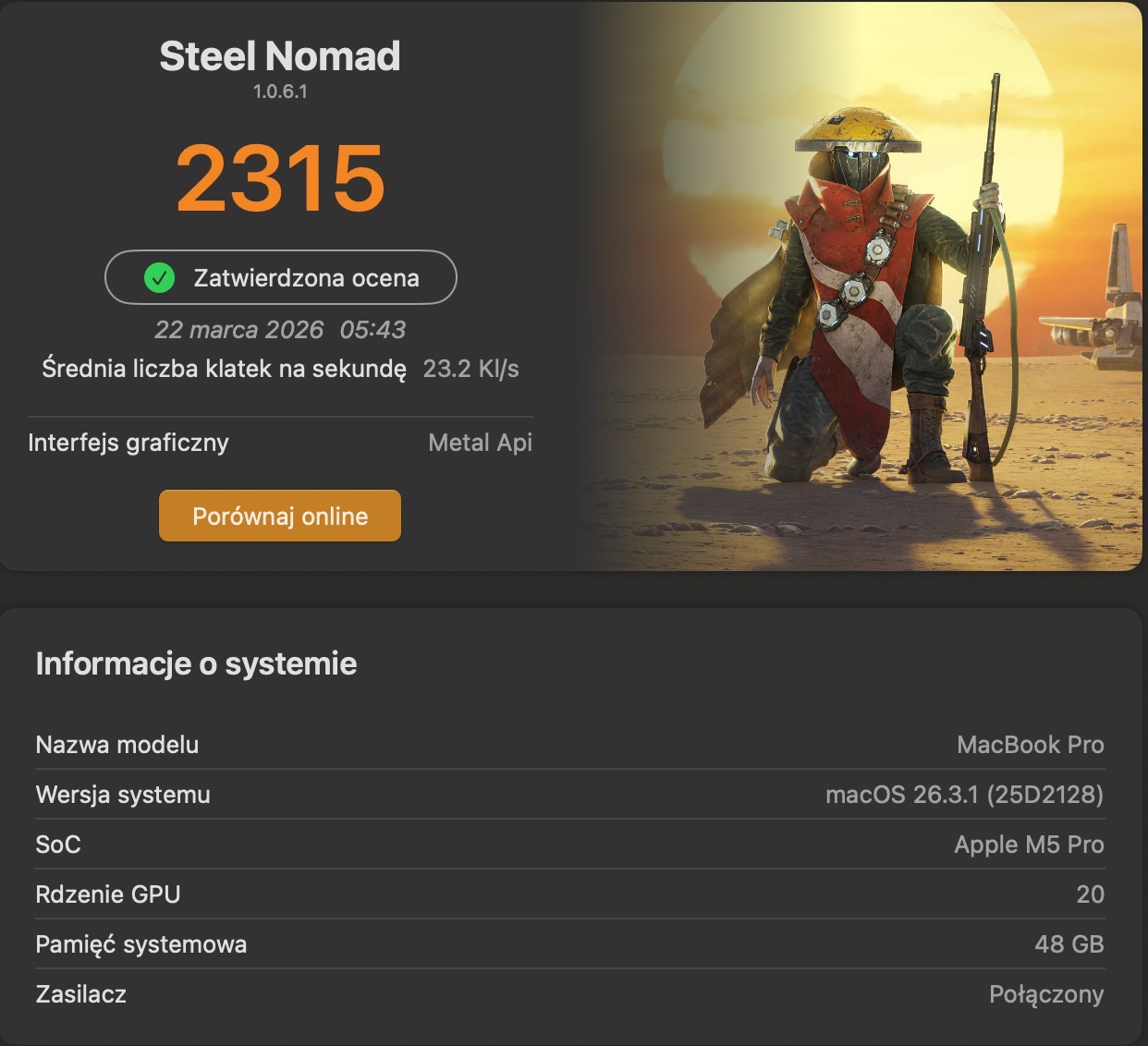Click the Steel Nomad benchmark title

click(280, 56)
